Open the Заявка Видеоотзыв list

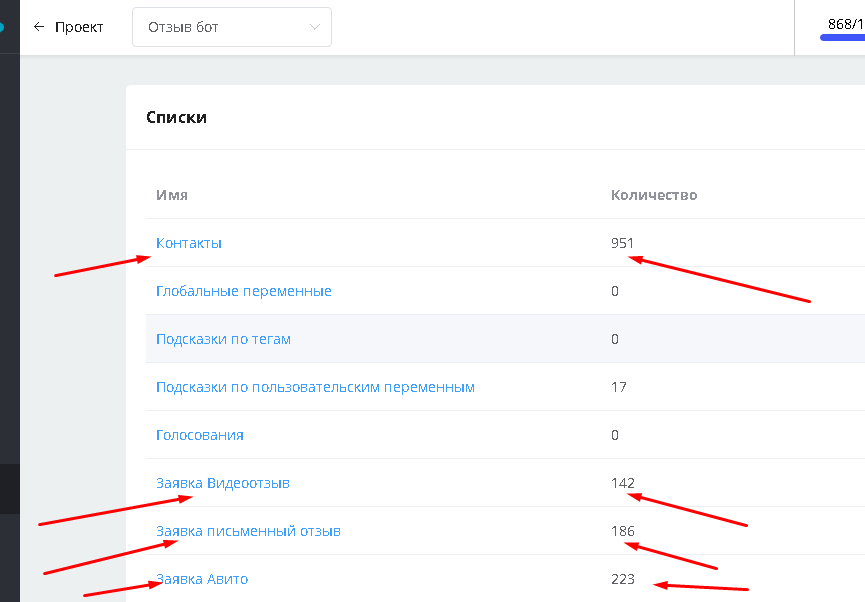point(222,483)
